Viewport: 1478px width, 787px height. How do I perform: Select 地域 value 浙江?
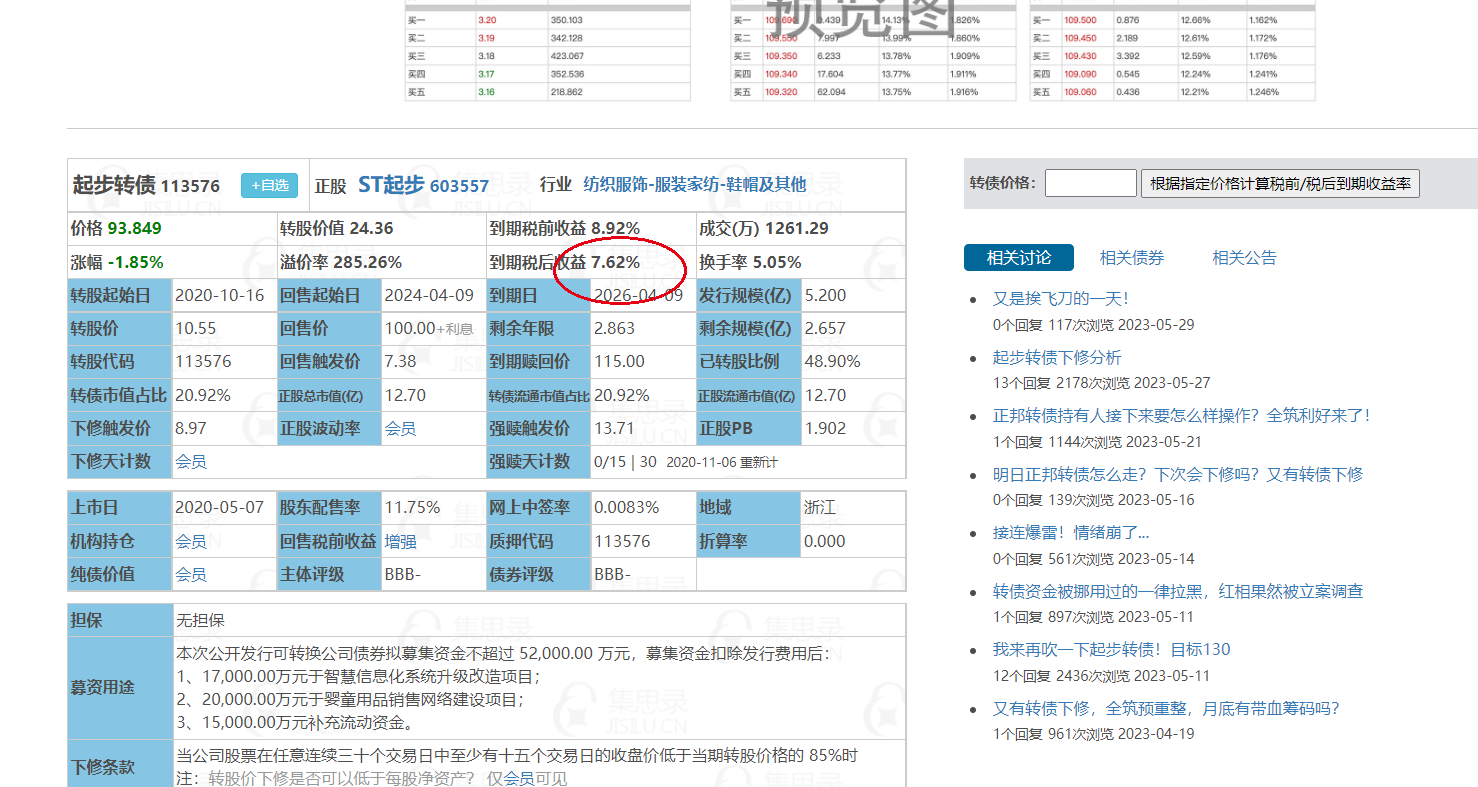820,507
